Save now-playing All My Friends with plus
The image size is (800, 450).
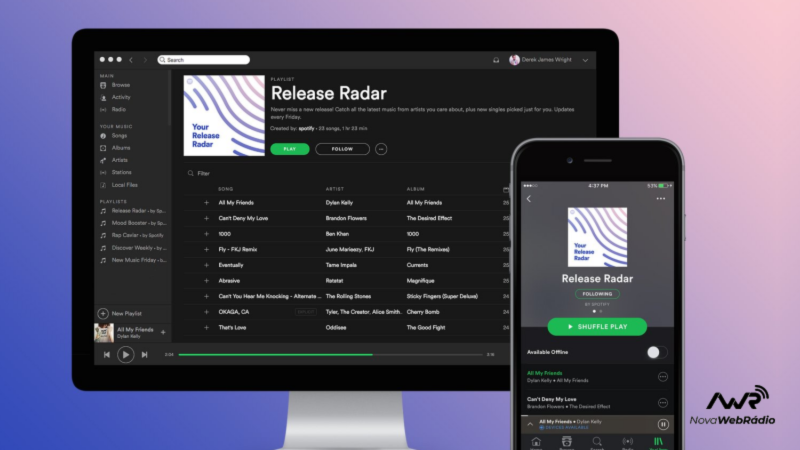tap(163, 333)
